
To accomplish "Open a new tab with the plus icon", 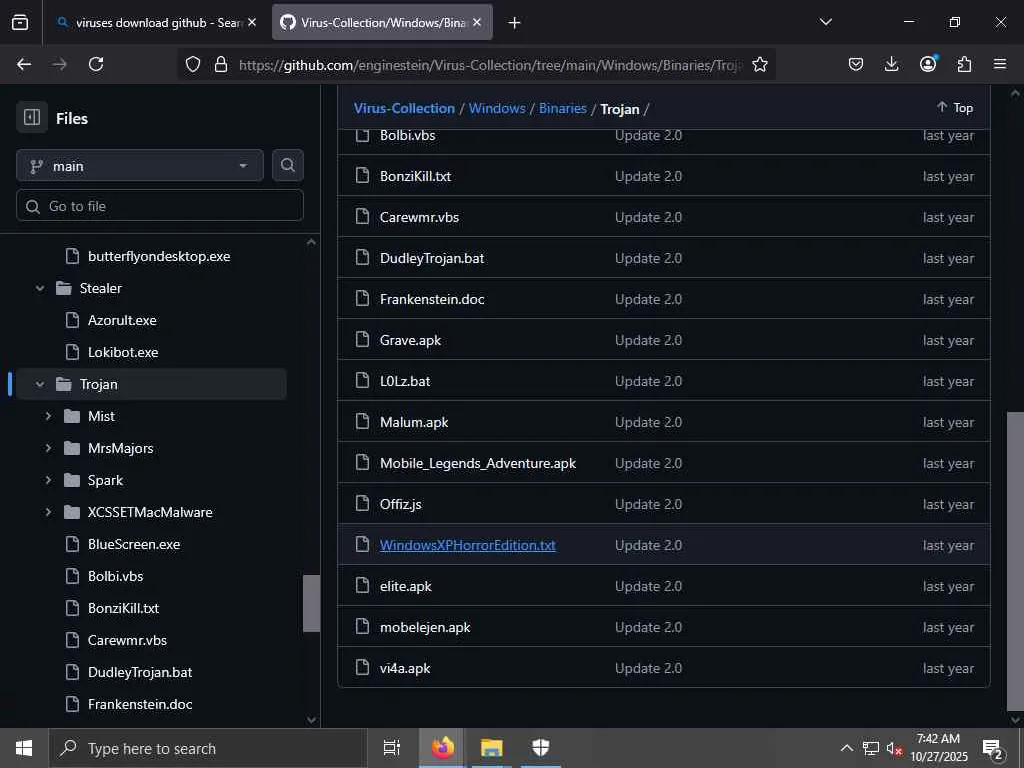I will (x=515, y=23).
